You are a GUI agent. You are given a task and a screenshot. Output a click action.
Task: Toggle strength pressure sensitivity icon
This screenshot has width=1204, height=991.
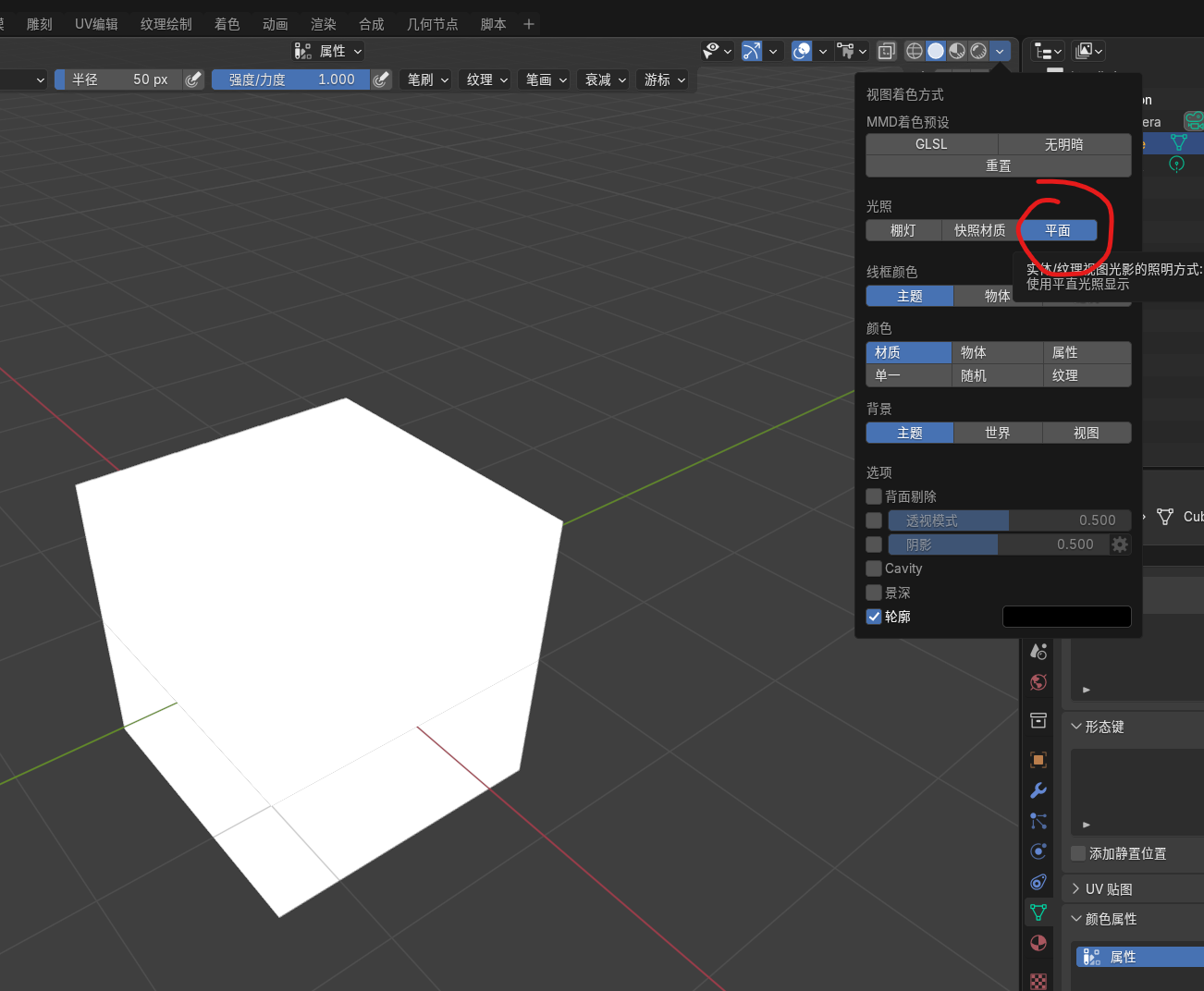(381, 80)
